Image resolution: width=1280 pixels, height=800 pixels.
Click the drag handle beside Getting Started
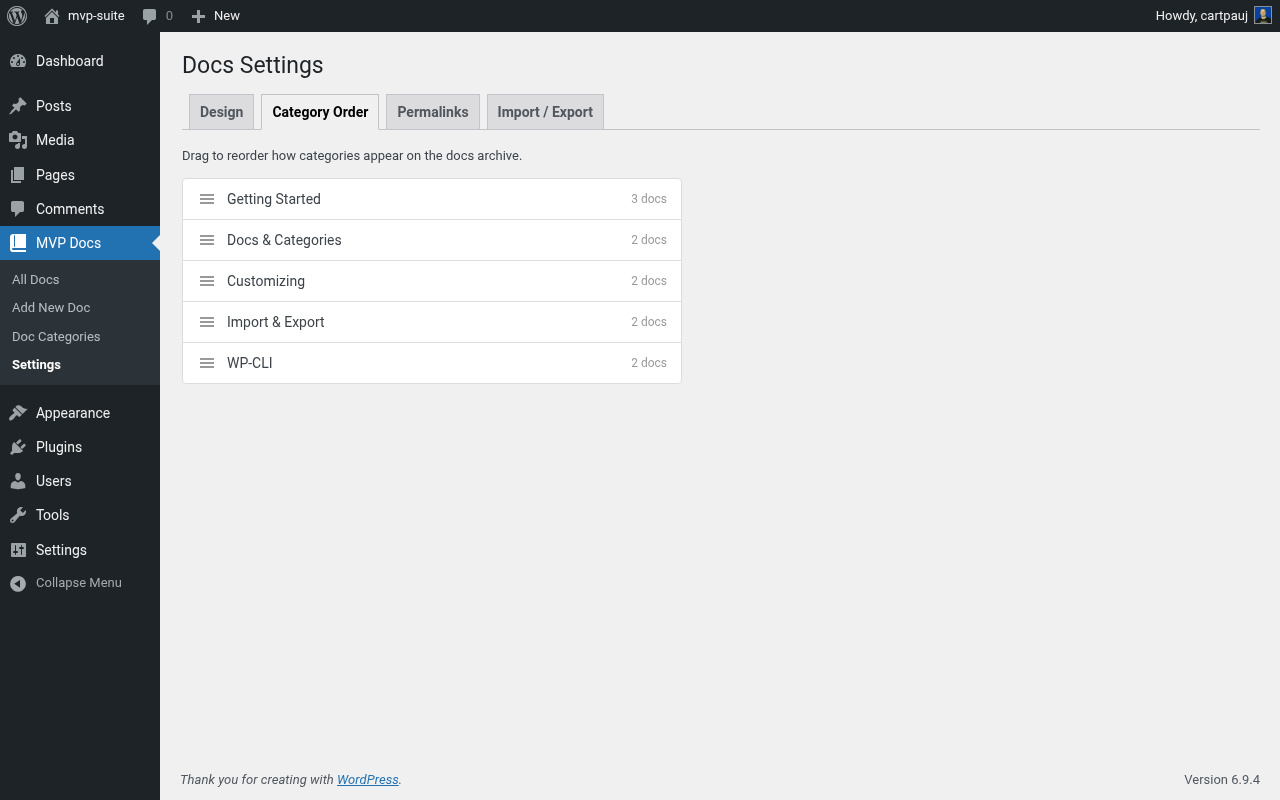click(x=207, y=198)
